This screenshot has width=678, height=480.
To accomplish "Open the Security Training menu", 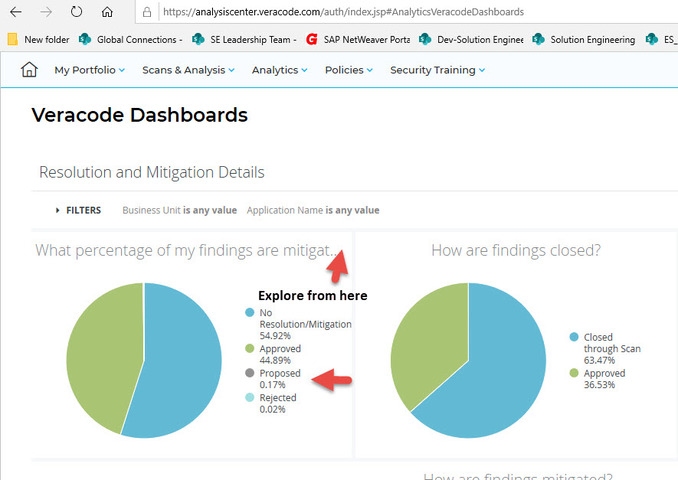I will (438, 70).
